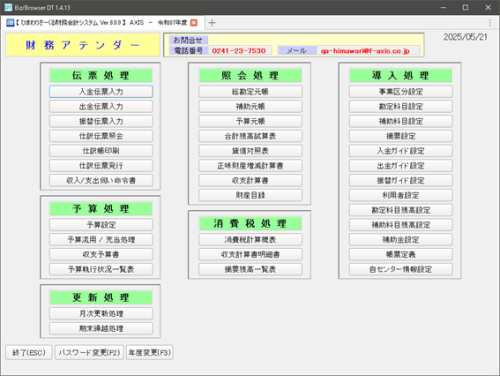Open 合計残高試算表

tap(250, 136)
